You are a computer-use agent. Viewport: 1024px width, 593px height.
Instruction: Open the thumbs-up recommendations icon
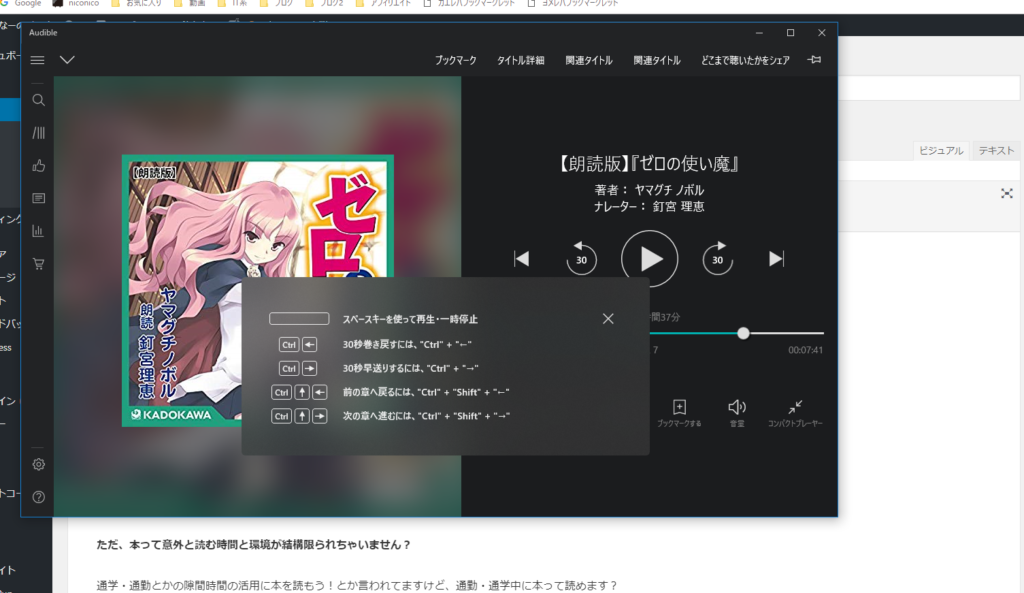coord(39,166)
